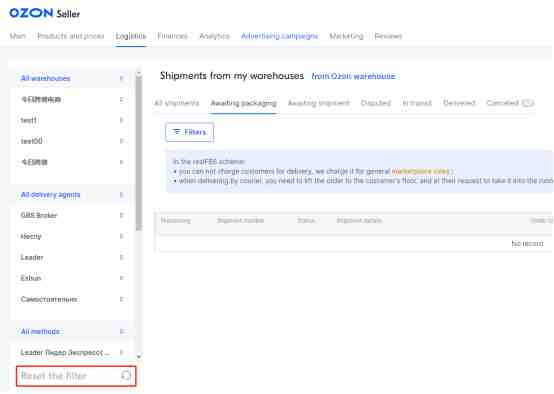Click the No record text

pos(527,243)
